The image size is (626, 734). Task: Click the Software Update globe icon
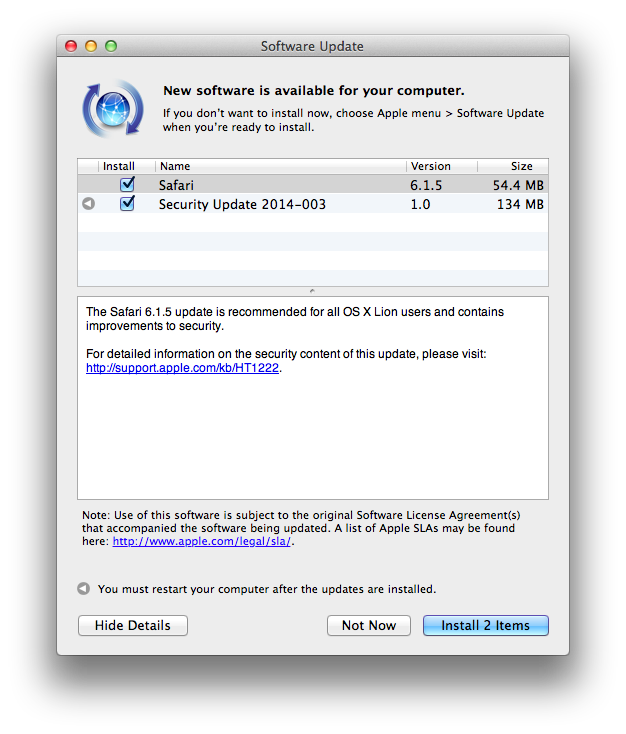click(x=113, y=109)
